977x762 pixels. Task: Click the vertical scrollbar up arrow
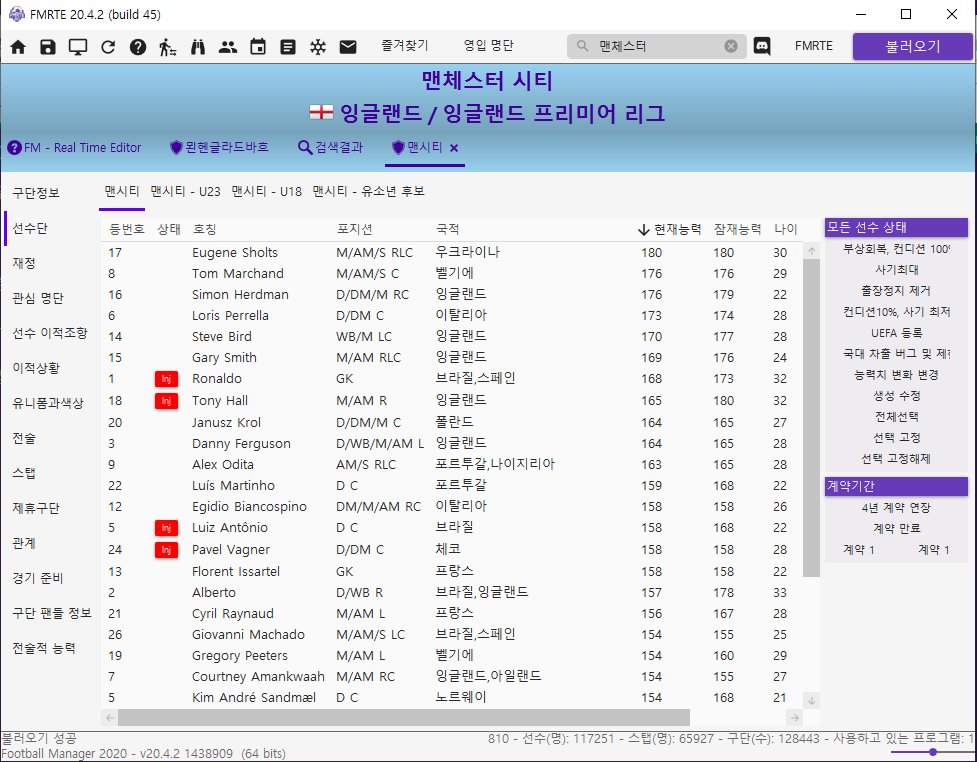pos(811,251)
